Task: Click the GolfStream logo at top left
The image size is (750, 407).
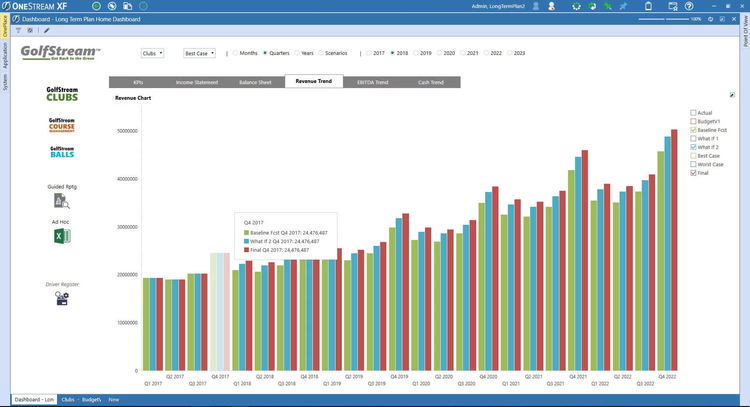Action: 61,52
